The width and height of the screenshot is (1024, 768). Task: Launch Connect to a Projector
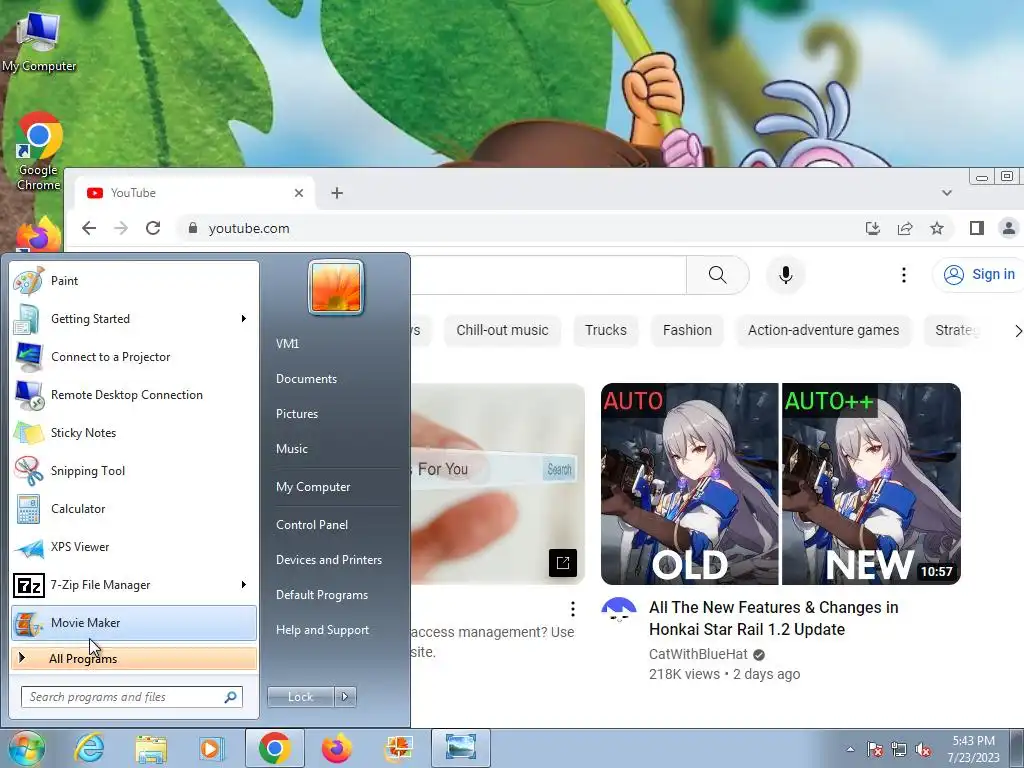tap(134, 357)
